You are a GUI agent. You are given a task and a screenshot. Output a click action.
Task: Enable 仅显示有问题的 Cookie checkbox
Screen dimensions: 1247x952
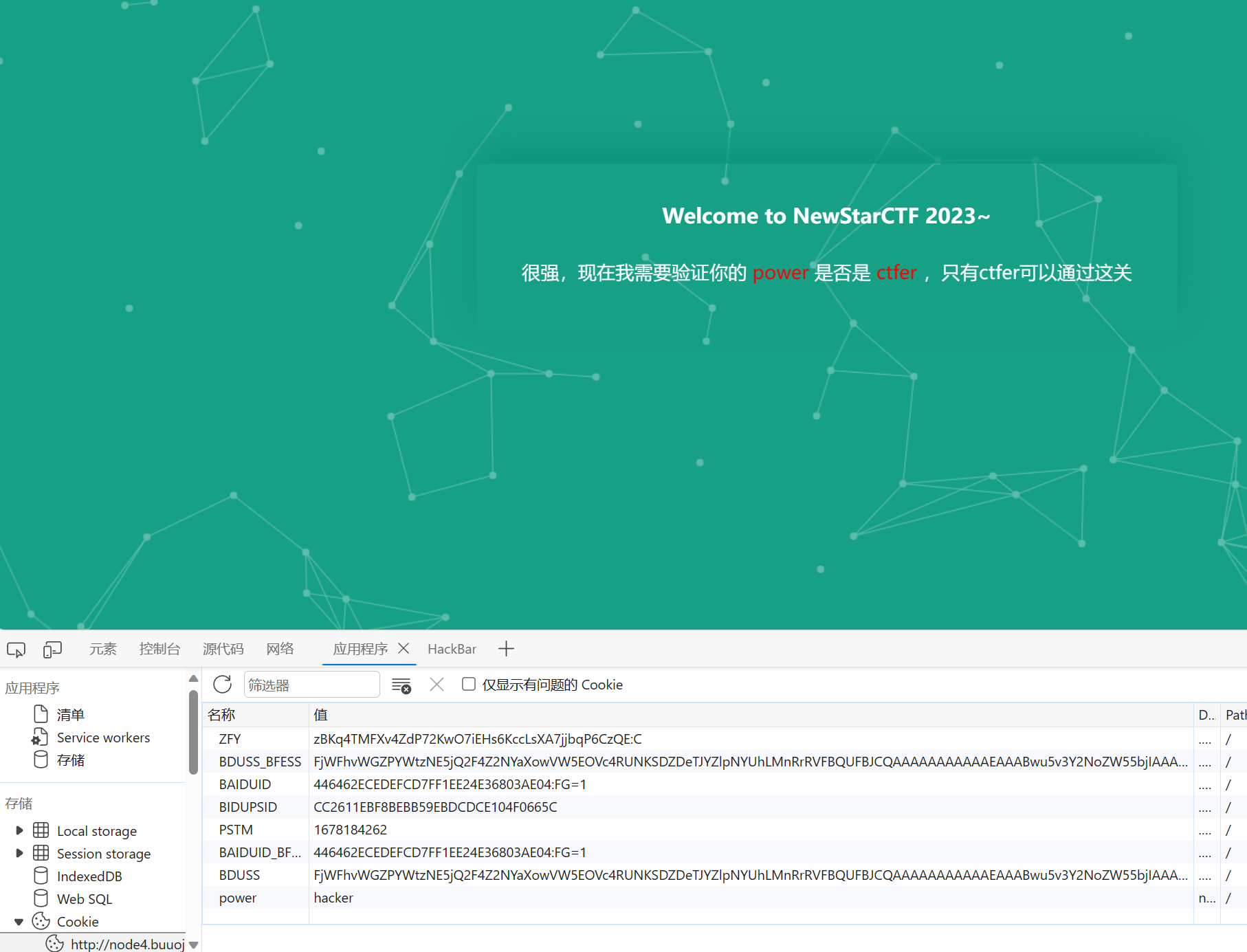[x=469, y=684]
